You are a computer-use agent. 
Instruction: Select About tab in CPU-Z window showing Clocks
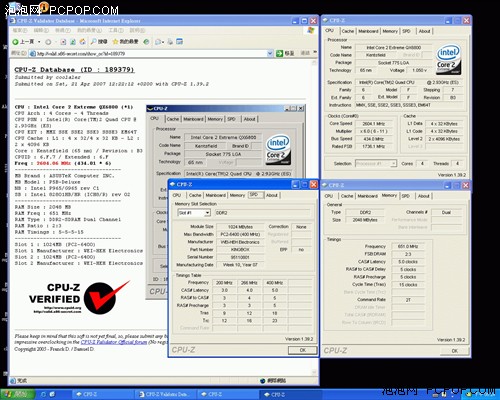(x=424, y=31)
